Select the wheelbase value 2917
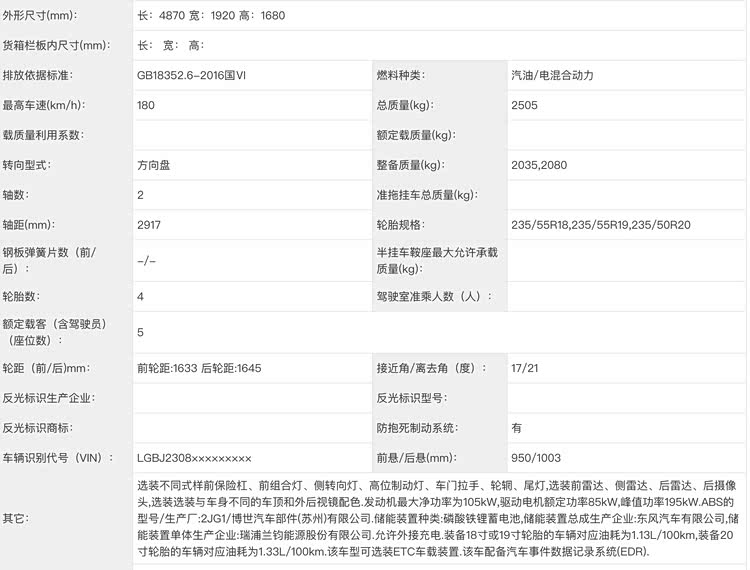750x570 pixels. coord(148,225)
